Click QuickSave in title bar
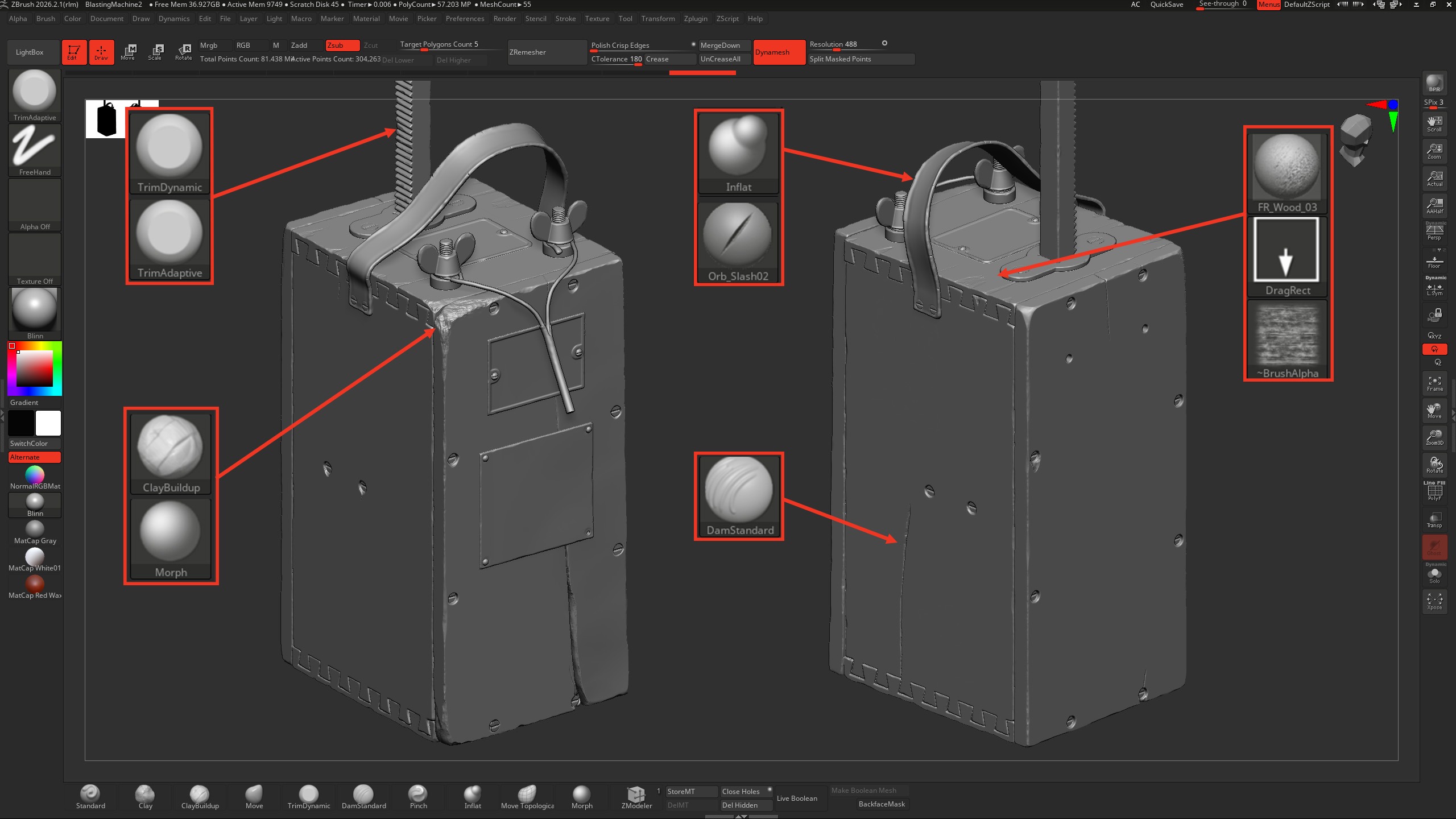The image size is (1456, 819). click(x=1167, y=5)
